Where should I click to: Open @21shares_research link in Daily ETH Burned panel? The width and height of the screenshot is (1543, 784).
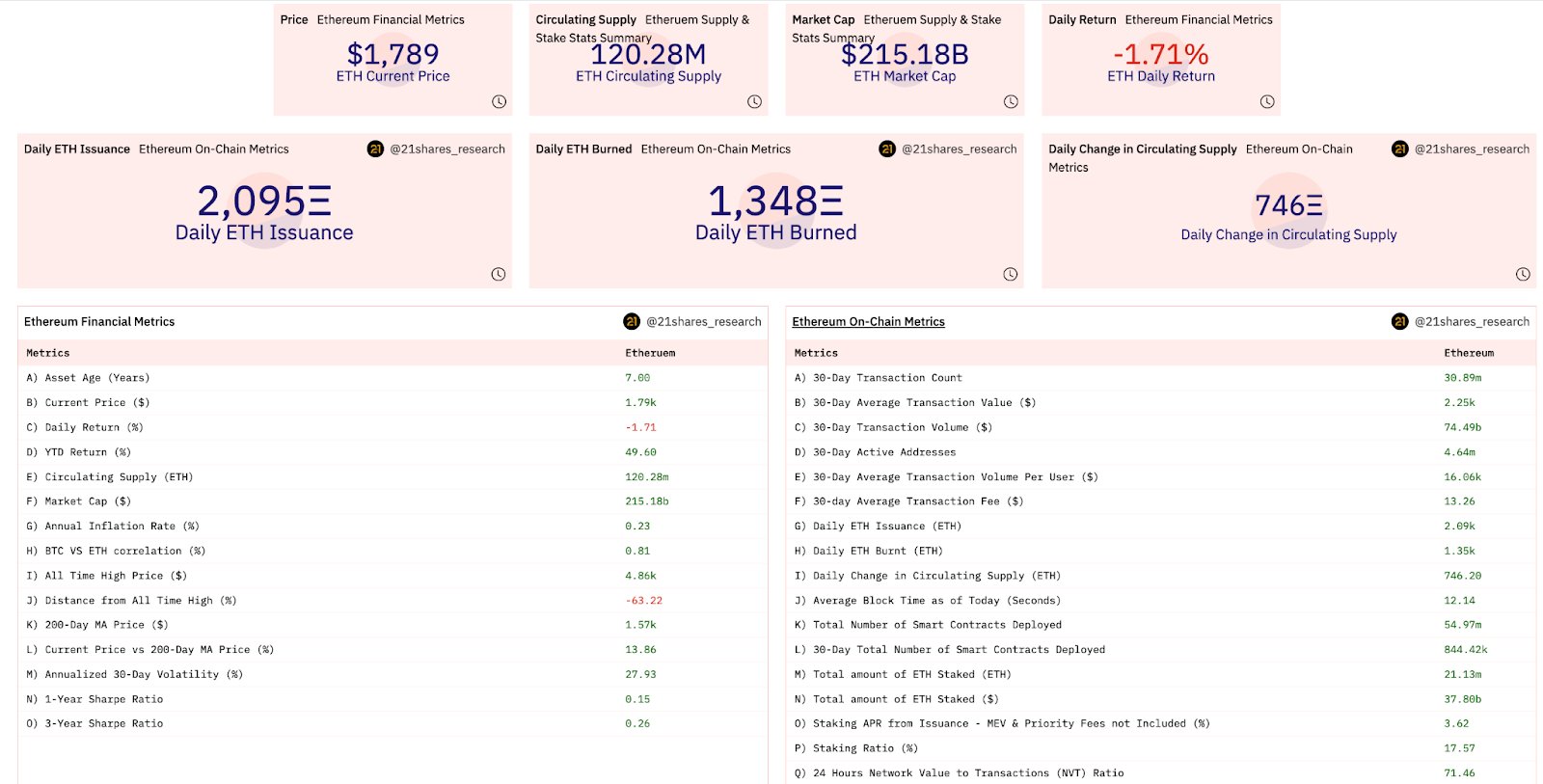coord(959,149)
